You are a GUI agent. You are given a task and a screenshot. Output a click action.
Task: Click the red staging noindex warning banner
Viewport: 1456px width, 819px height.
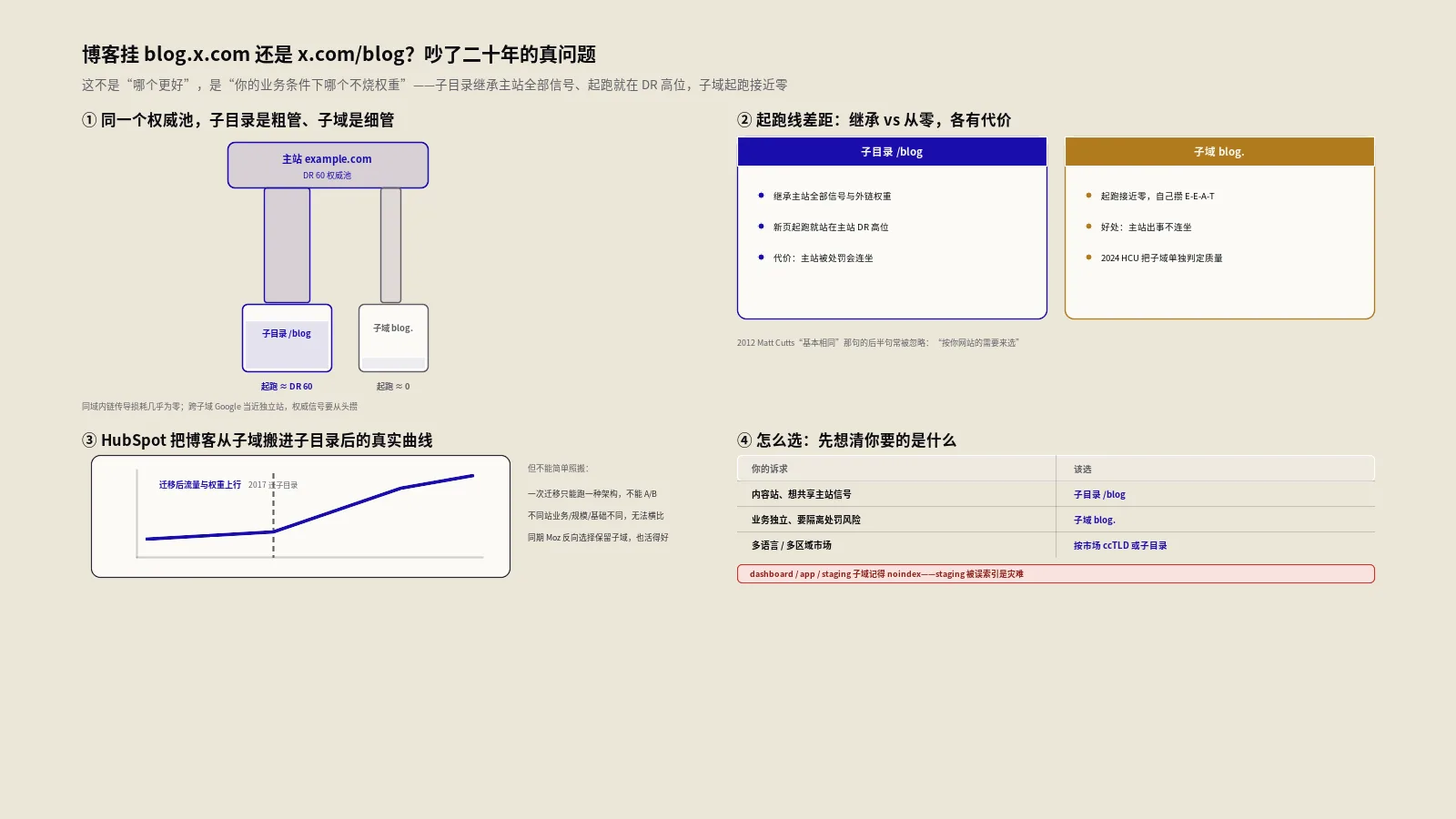tap(1056, 574)
